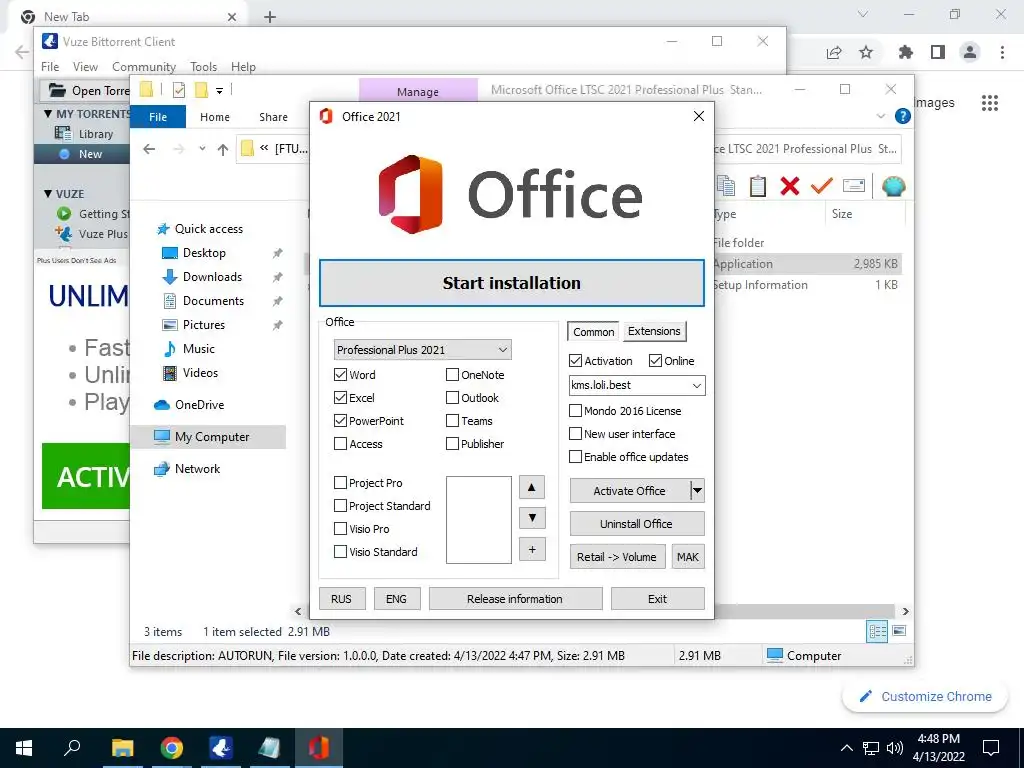1024x768 pixels.
Task: Select Network in the navigation pane
Action: [197, 469]
